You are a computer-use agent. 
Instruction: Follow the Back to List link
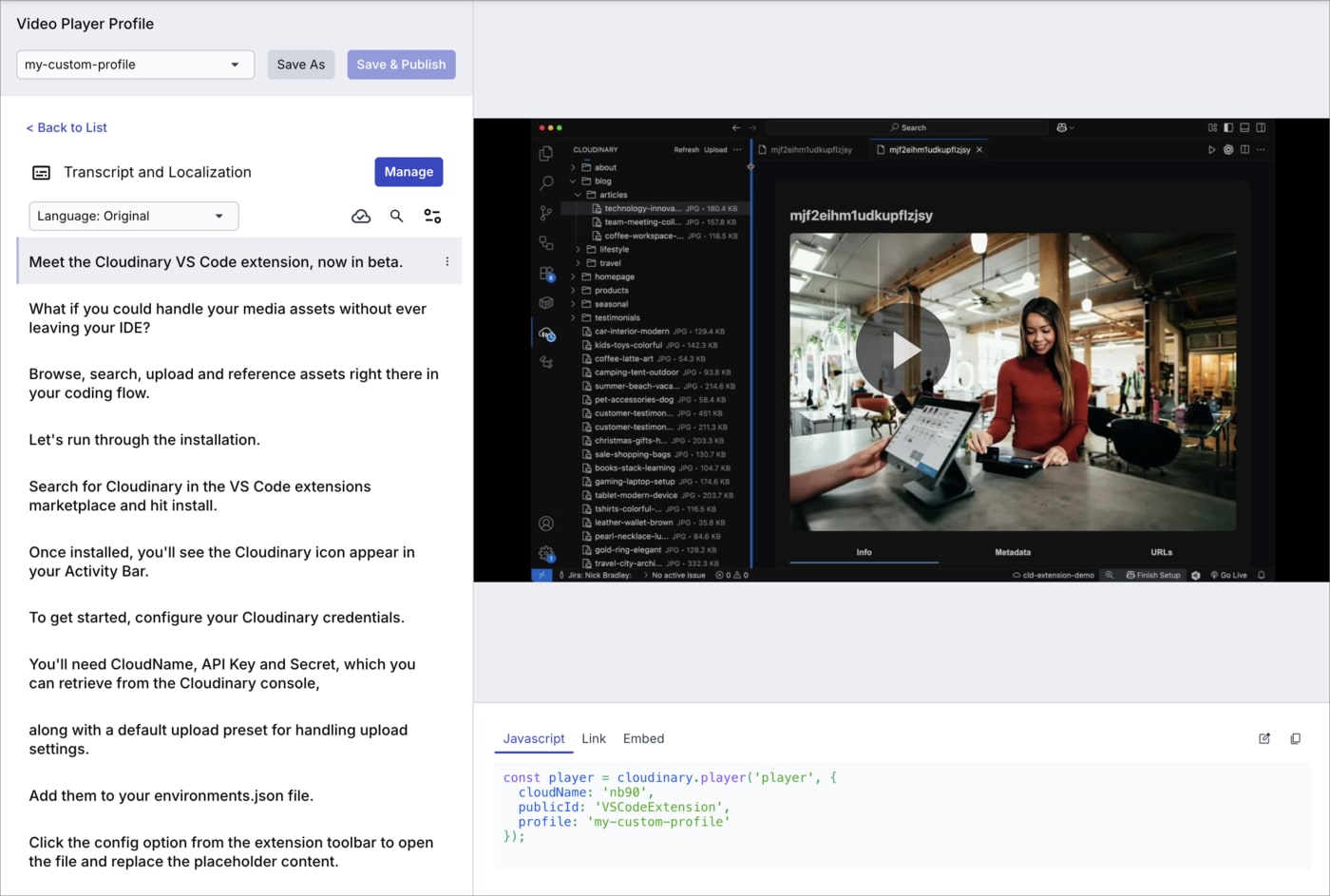66,127
